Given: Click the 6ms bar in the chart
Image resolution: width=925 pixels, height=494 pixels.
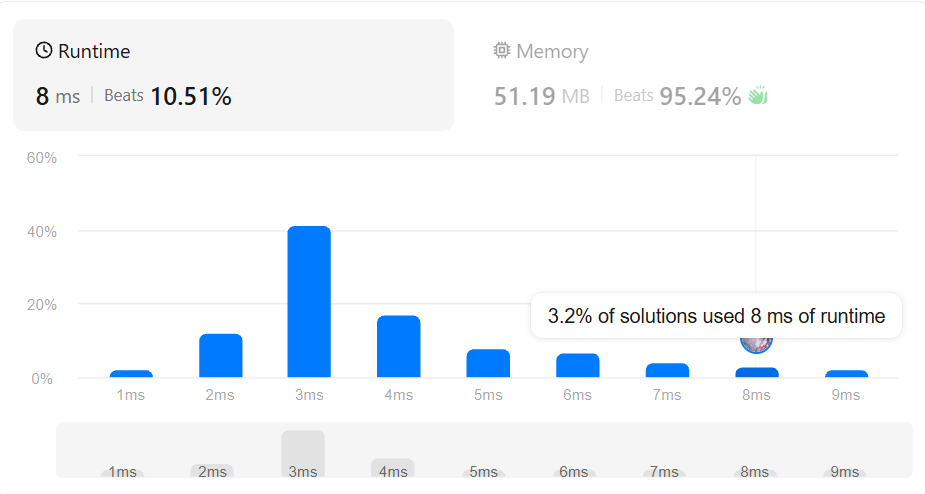Looking at the screenshot, I should [x=578, y=365].
